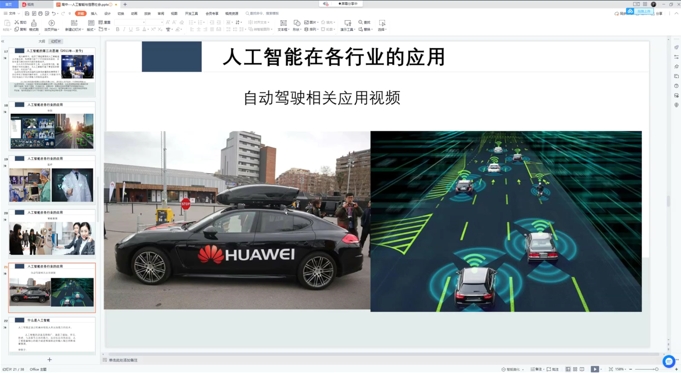
Task: Click the undo arrow in quick access toolbar
Action: pyautogui.click(x=54, y=13)
